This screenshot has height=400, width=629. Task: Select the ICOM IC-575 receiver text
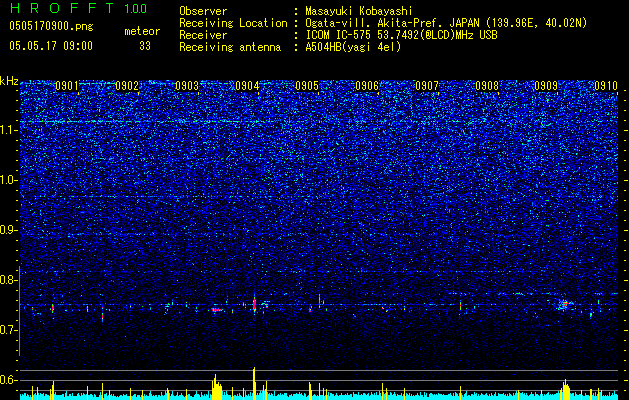click(401, 35)
